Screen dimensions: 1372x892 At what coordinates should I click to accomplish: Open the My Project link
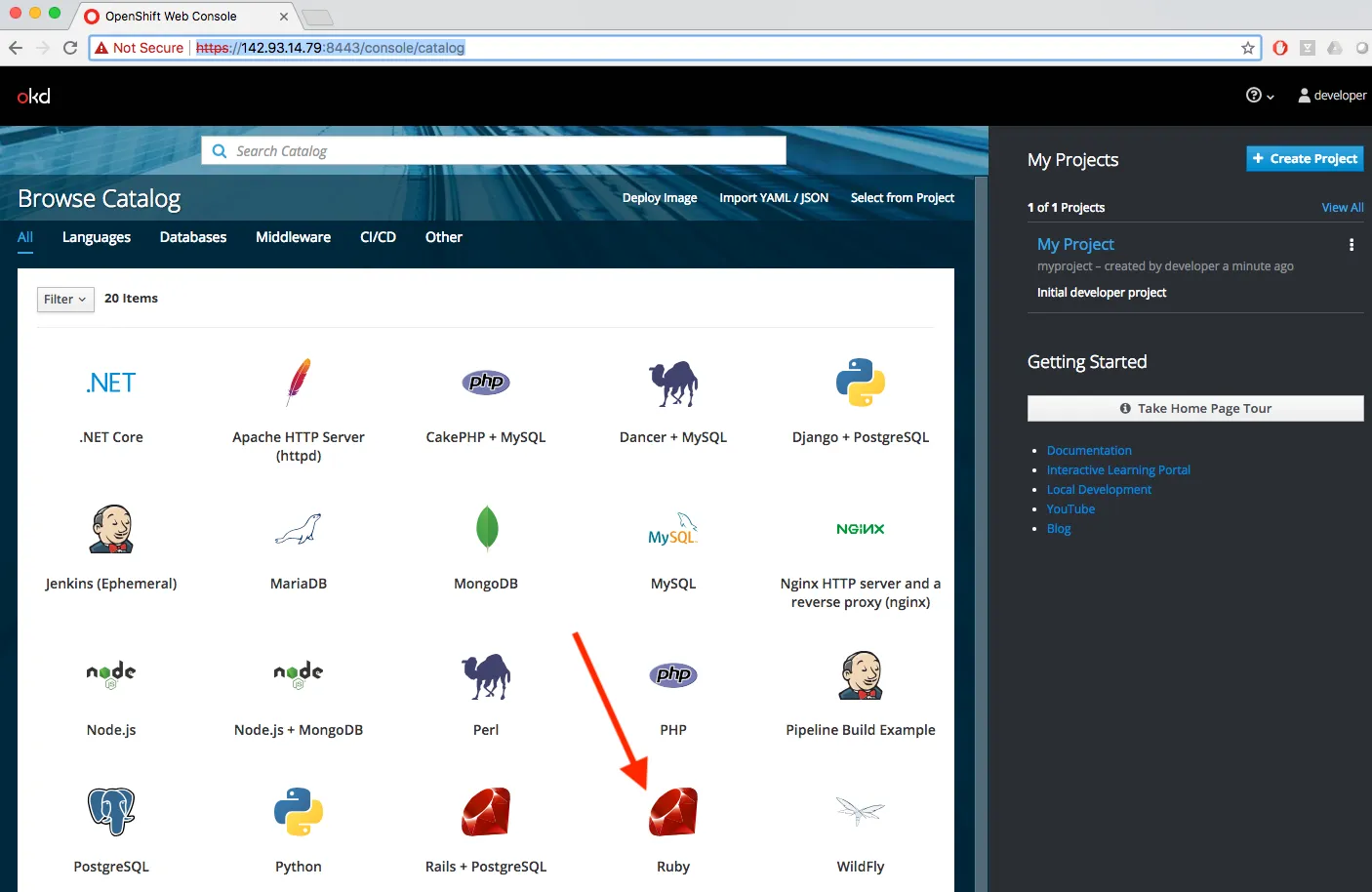(1075, 244)
